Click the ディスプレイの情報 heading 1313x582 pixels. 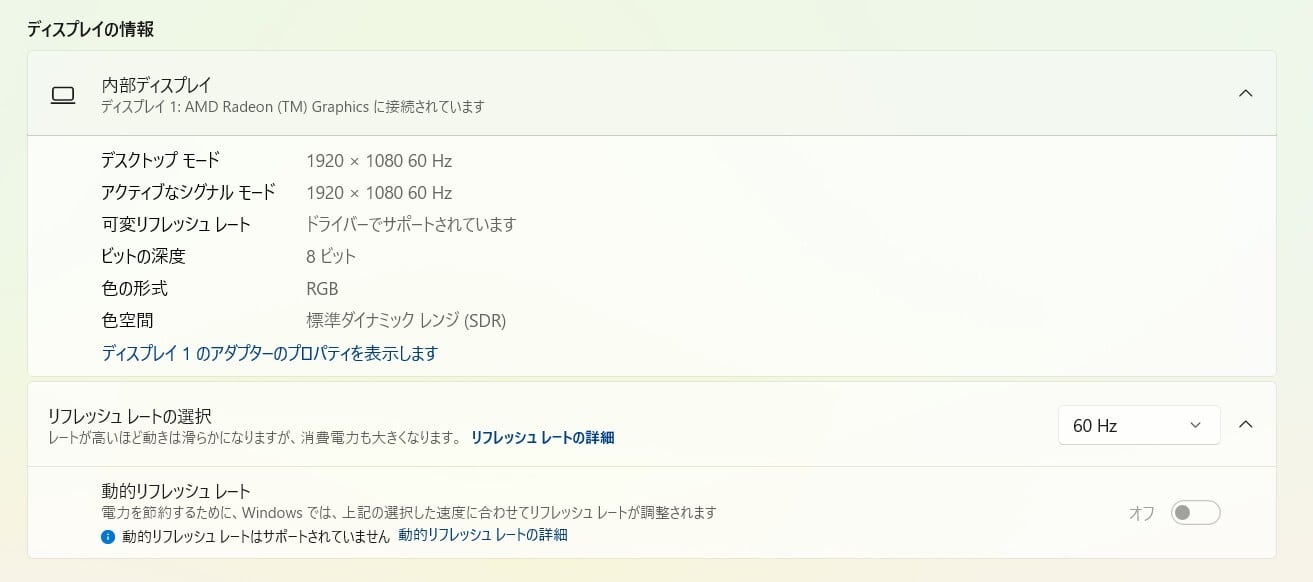91,29
